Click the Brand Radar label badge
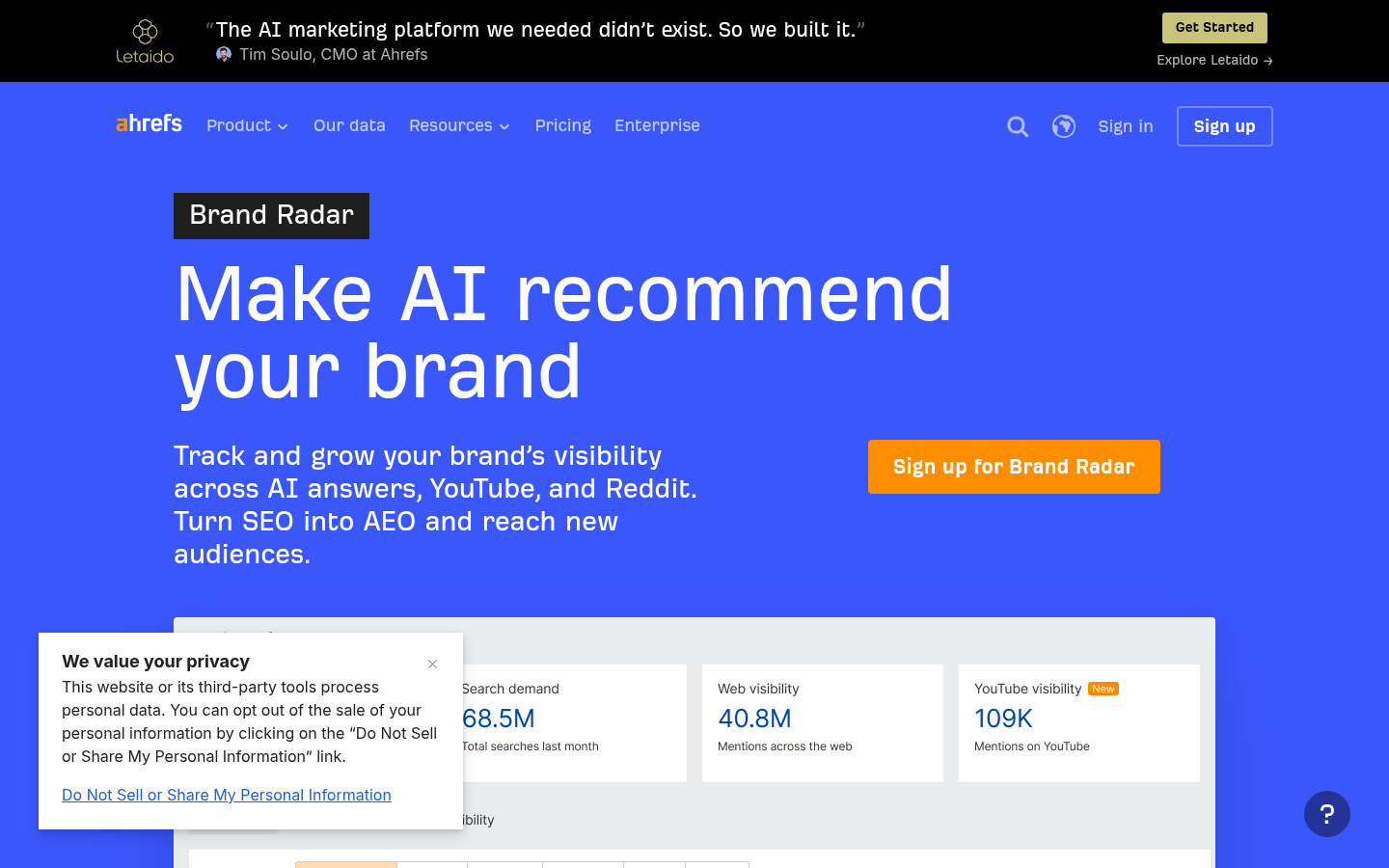The height and width of the screenshot is (868, 1389). point(271,216)
